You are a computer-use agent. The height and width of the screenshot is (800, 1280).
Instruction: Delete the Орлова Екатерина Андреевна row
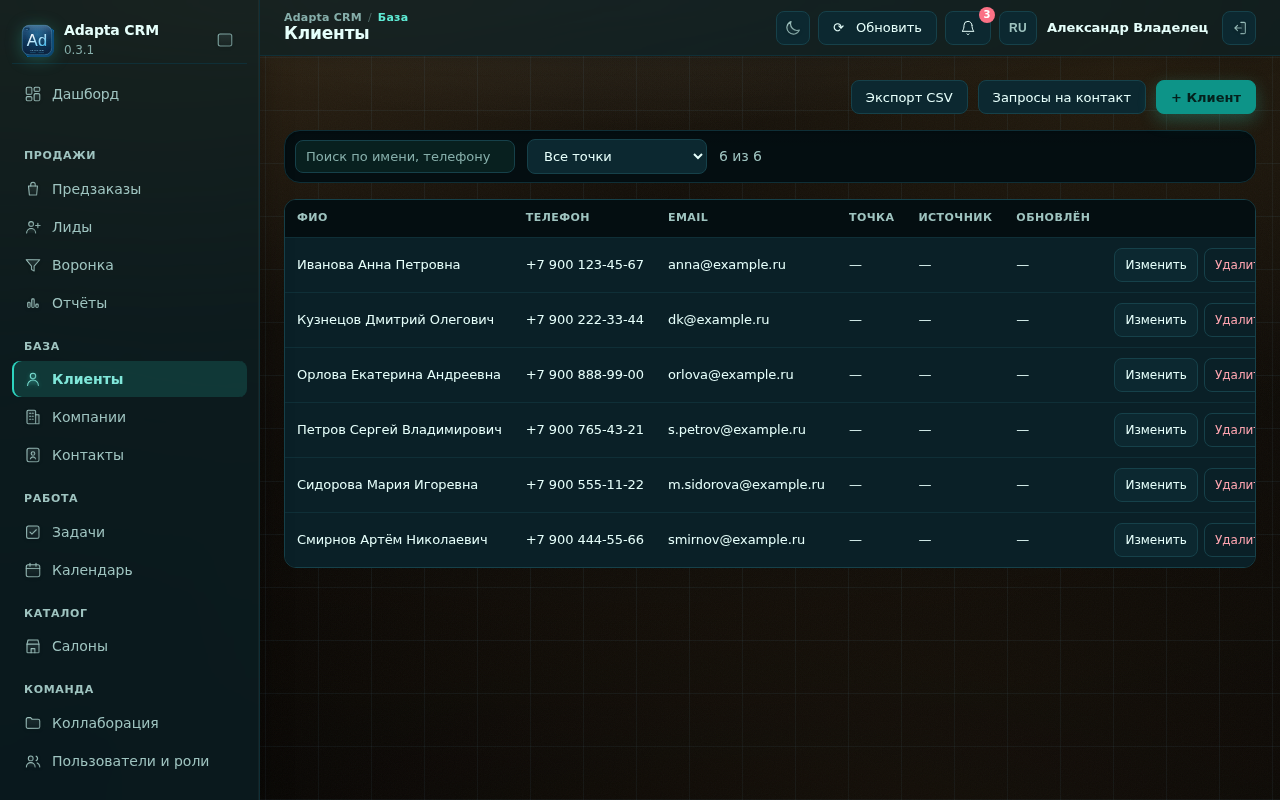click(1230, 375)
